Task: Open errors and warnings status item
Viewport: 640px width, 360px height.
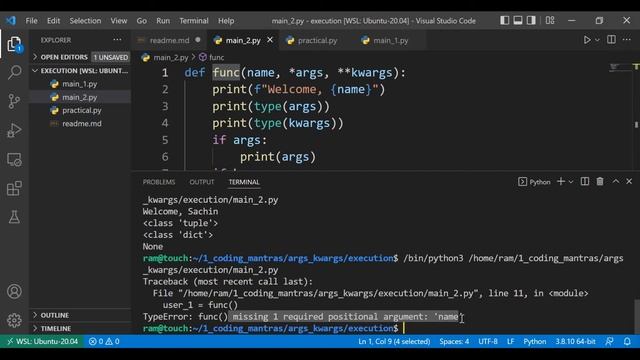Action: click(104, 341)
